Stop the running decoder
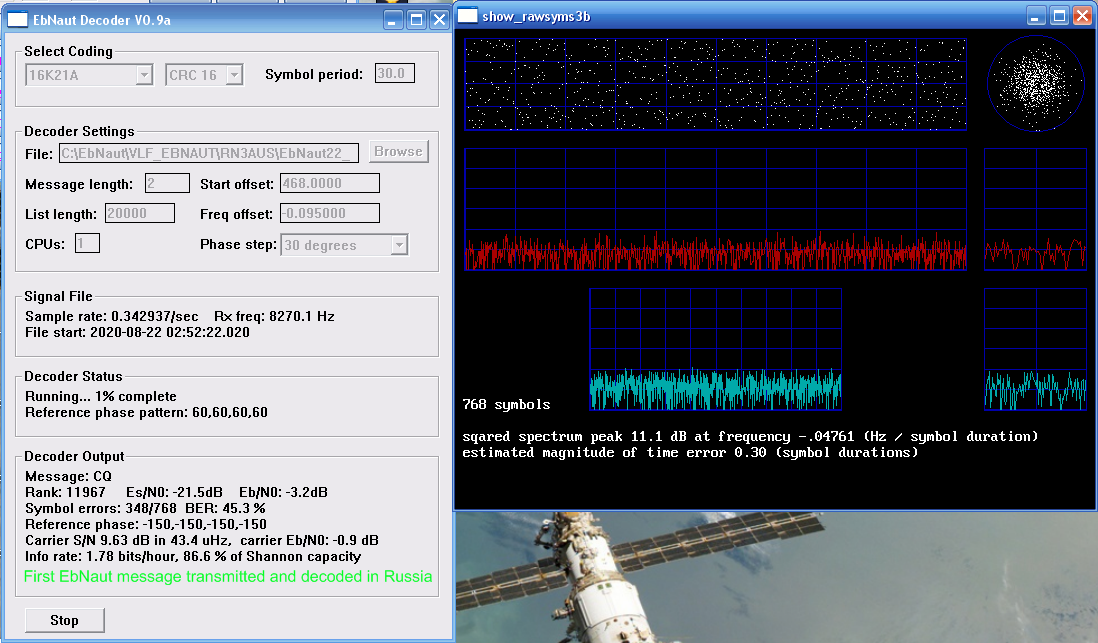This screenshot has width=1098, height=643. [64, 620]
